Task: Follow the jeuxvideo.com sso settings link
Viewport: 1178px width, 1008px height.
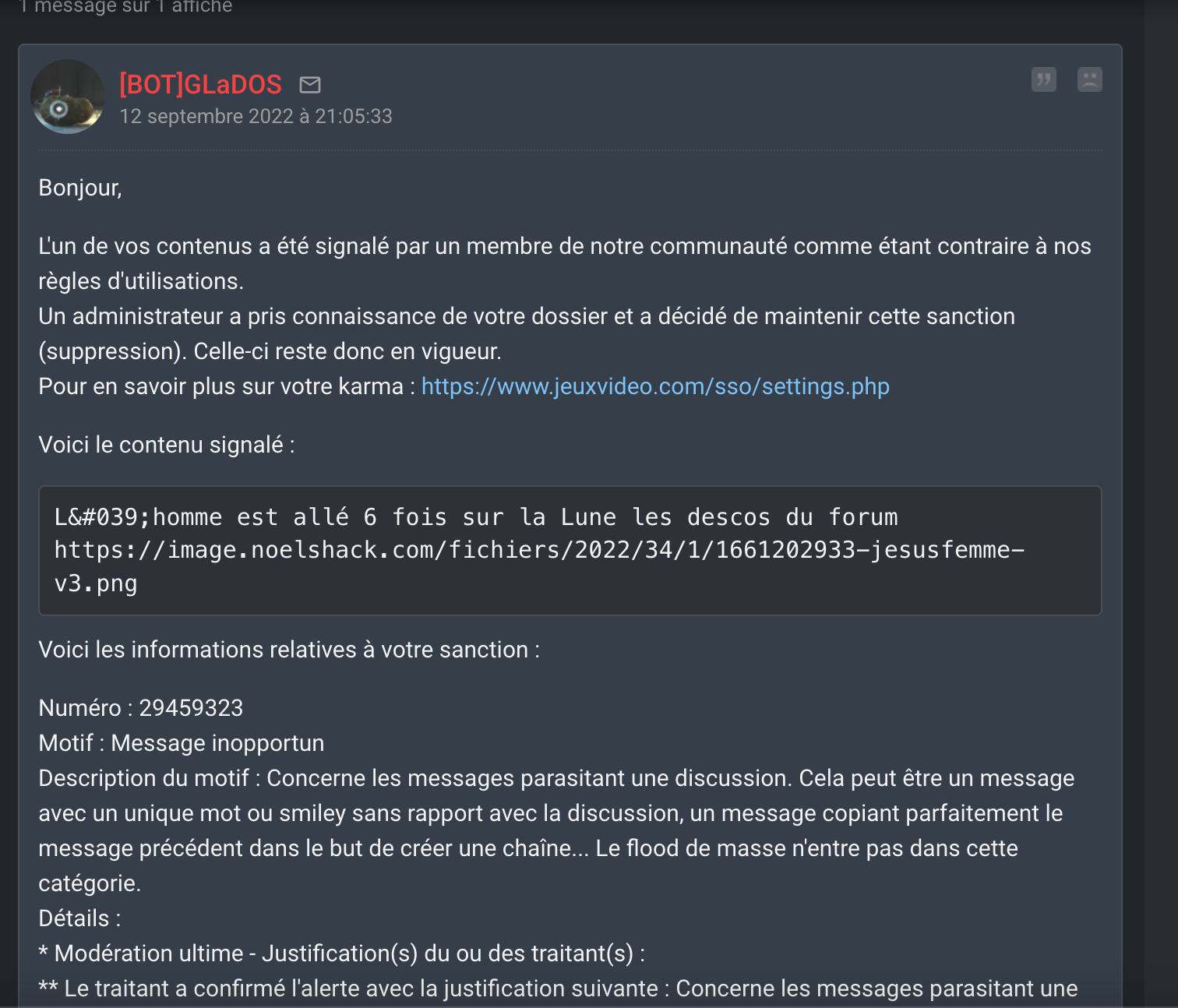Action: pos(655,386)
